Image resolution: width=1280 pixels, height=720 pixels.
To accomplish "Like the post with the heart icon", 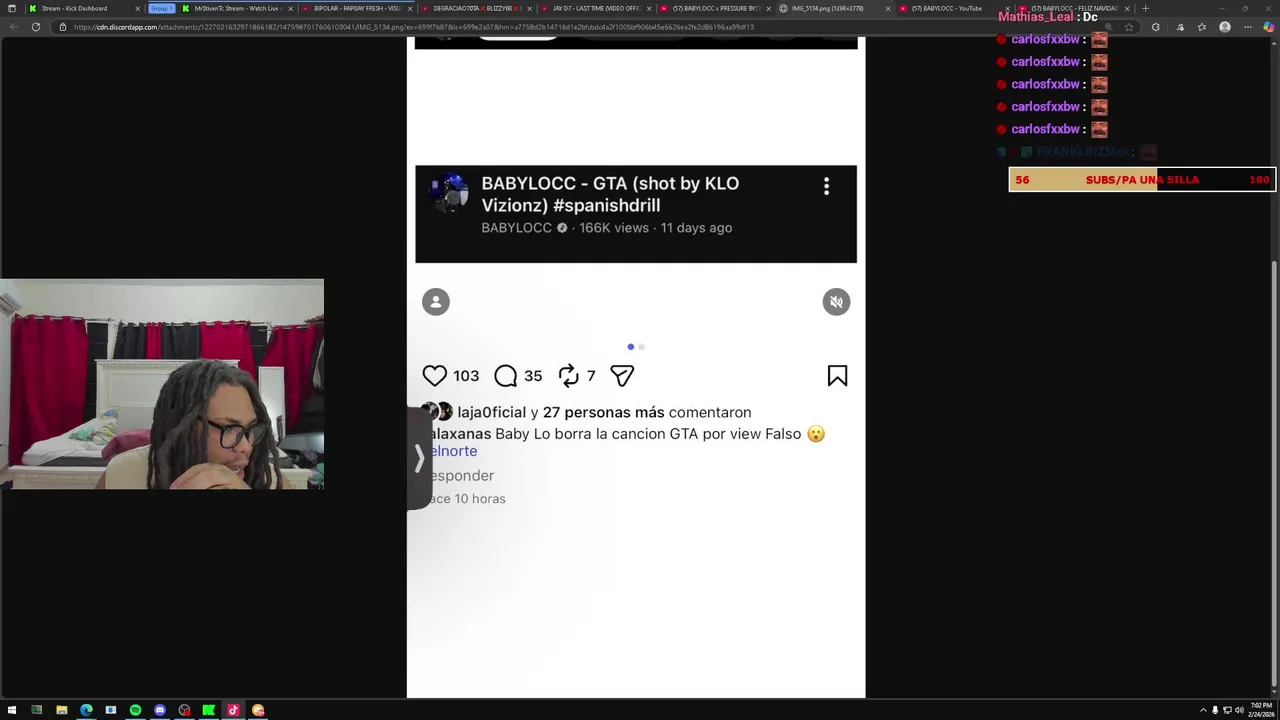I will [x=434, y=376].
